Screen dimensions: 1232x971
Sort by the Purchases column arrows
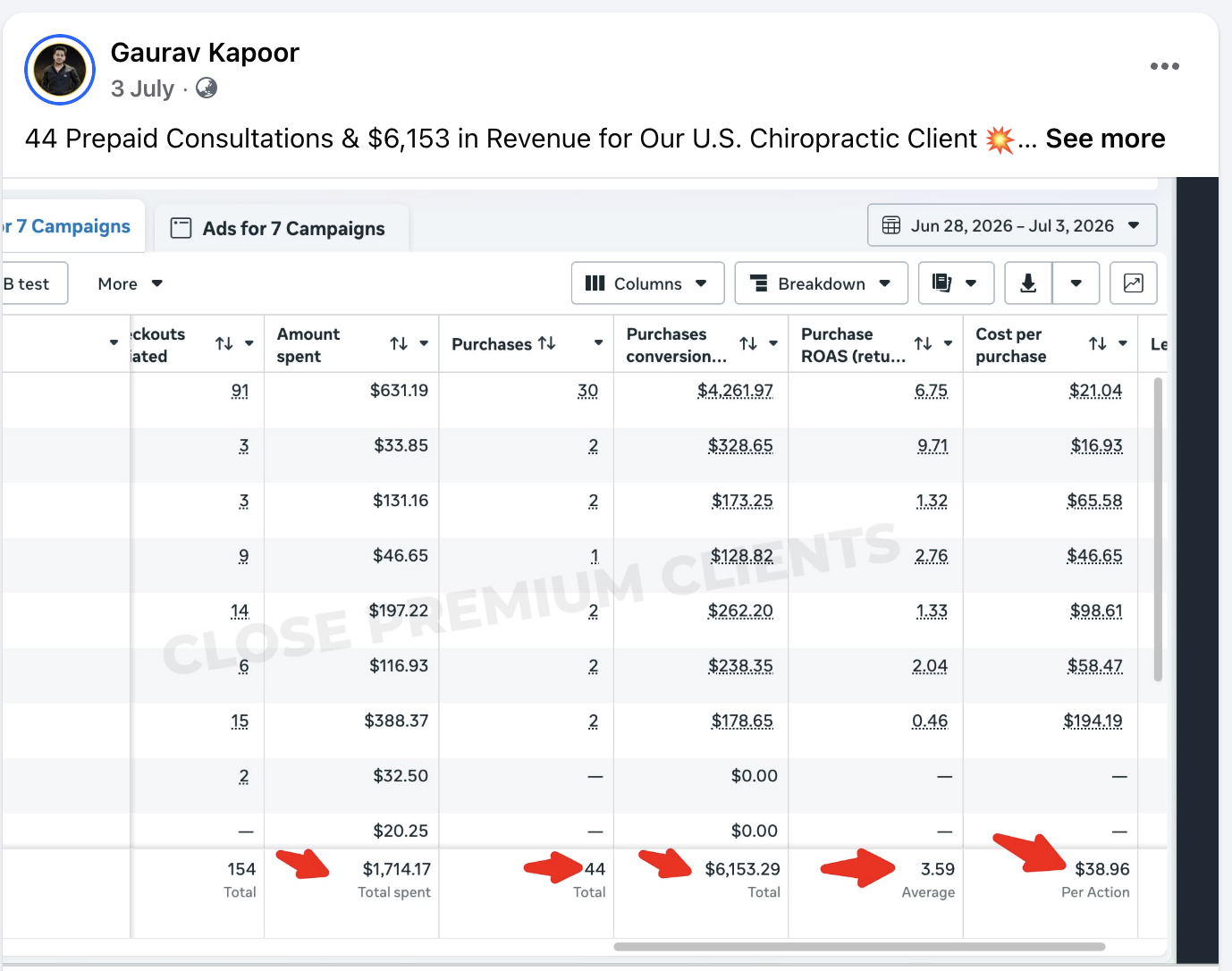547,343
